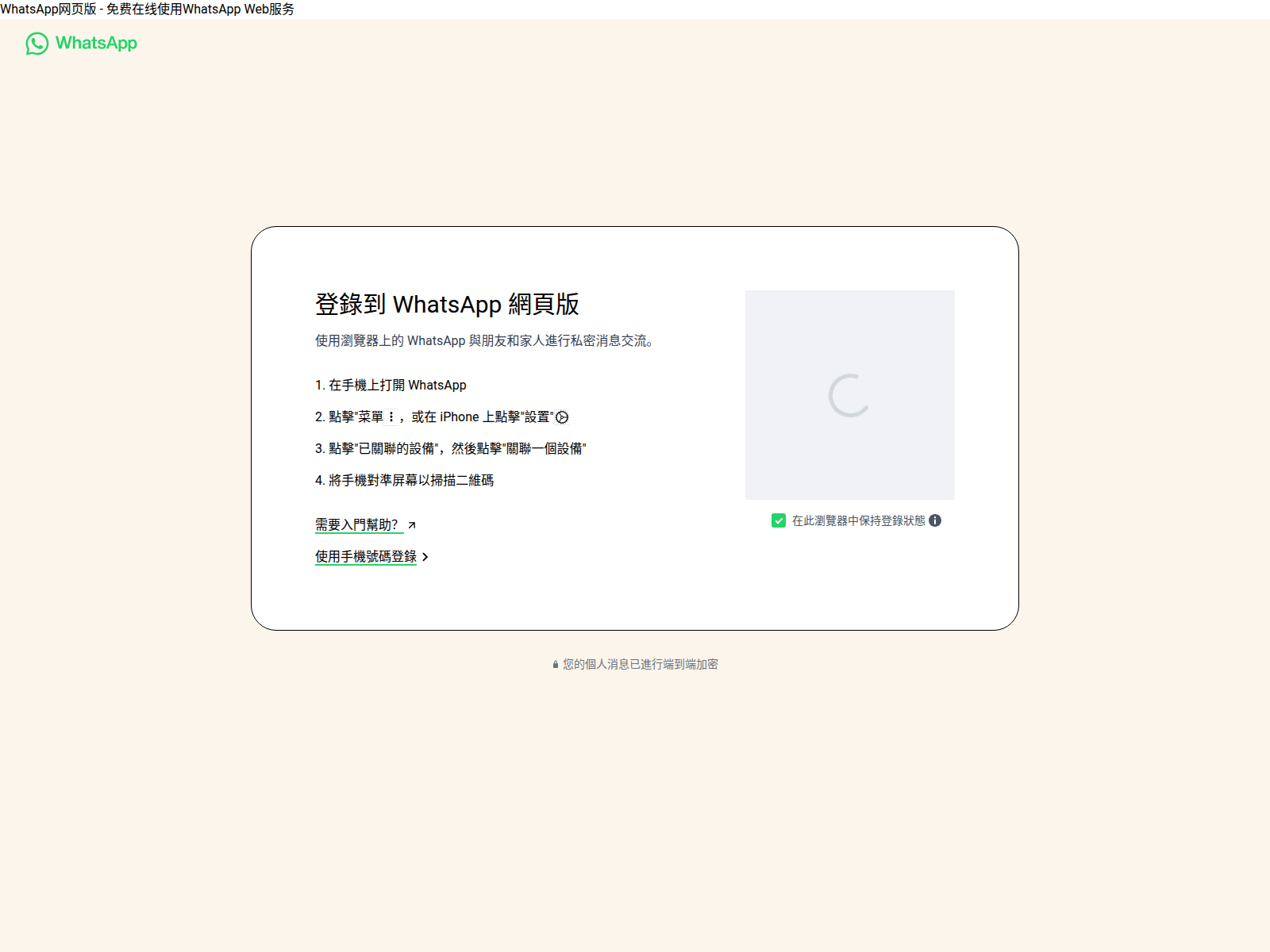Image resolution: width=1270 pixels, height=952 pixels.
Task: Click the page title WhatsApp网页版 at top
Action: click(147, 9)
